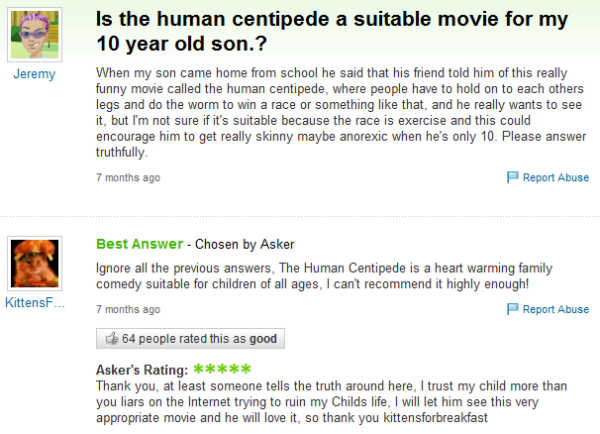The height and width of the screenshot is (434, 600).
Task: Click the flag icon beside the question's Report Abuse
Action: 514,177
